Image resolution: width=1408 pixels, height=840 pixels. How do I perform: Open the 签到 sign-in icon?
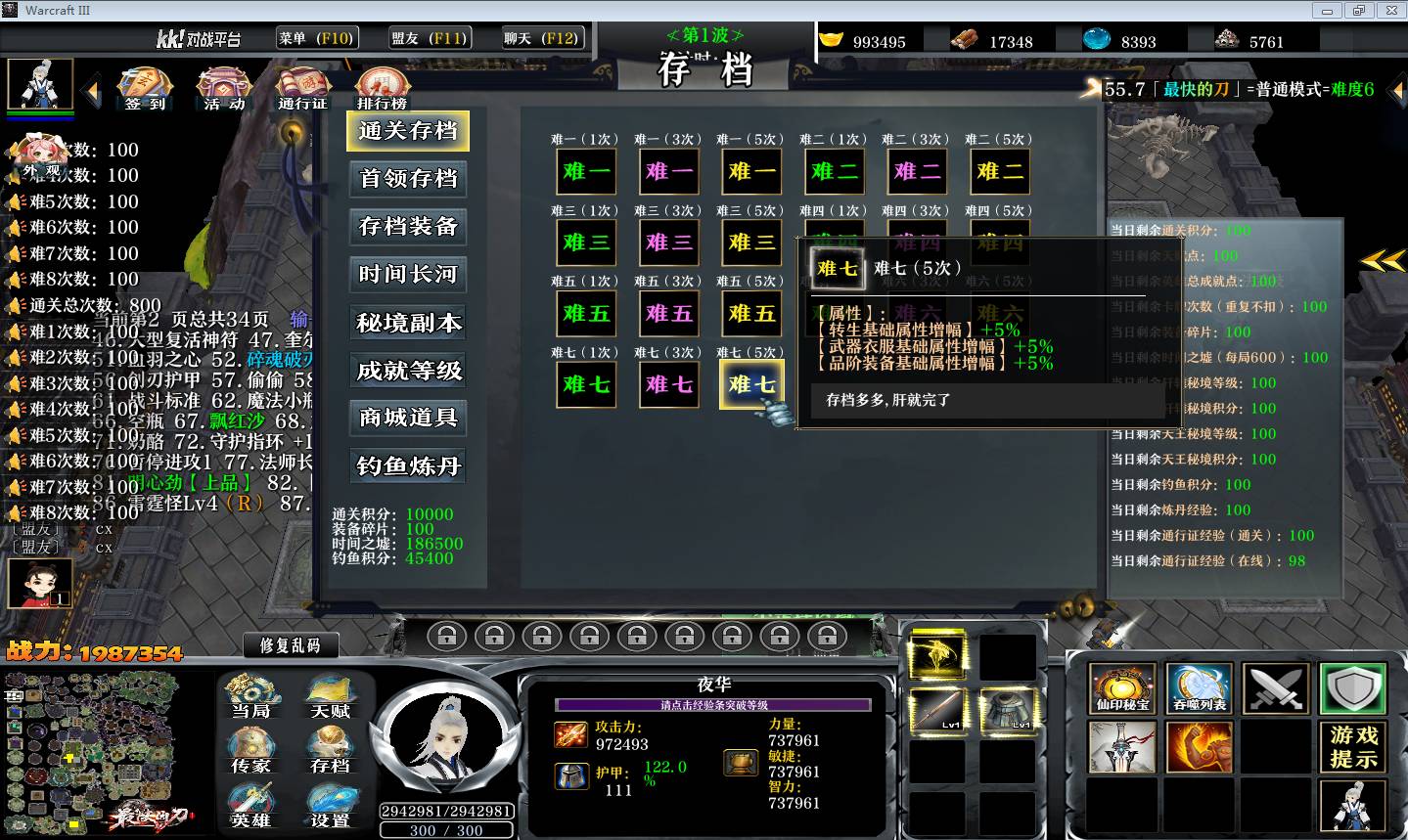tap(145, 89)
